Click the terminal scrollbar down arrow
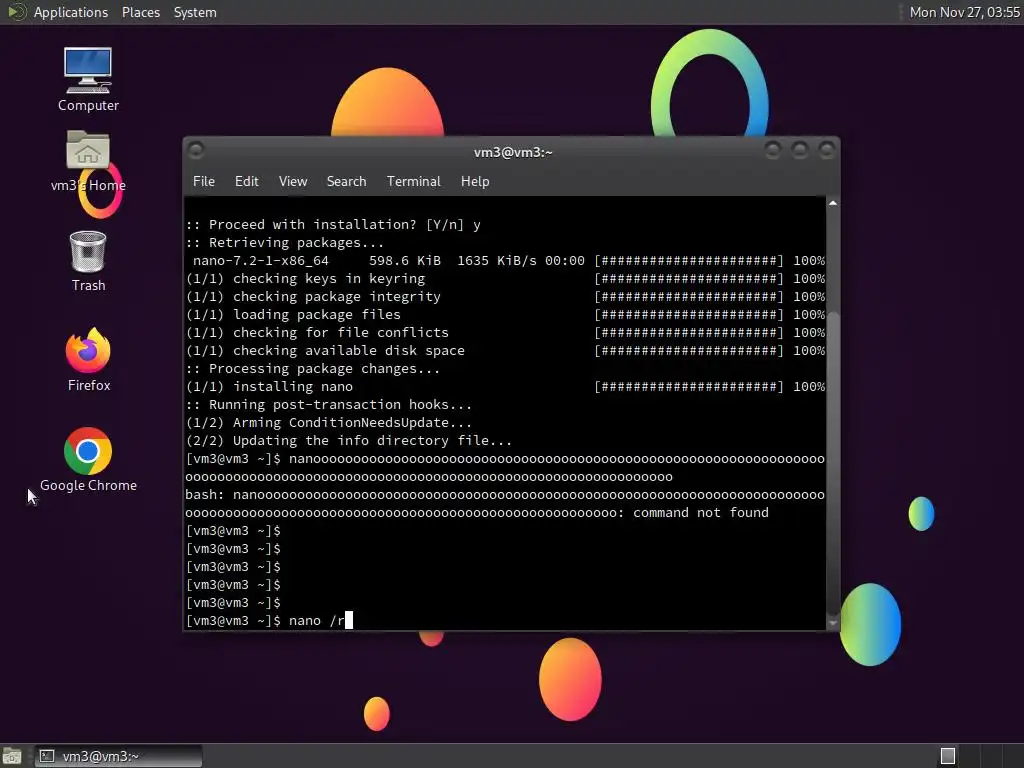1024x768 pixels. [833, 624]
